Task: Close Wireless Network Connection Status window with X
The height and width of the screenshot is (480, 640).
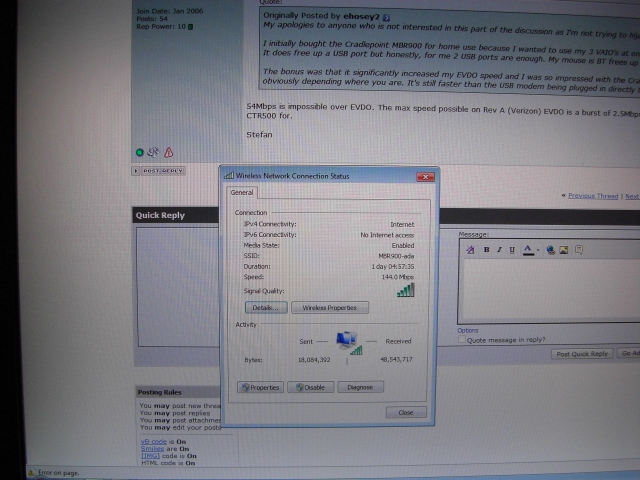Action: [425, 177]
